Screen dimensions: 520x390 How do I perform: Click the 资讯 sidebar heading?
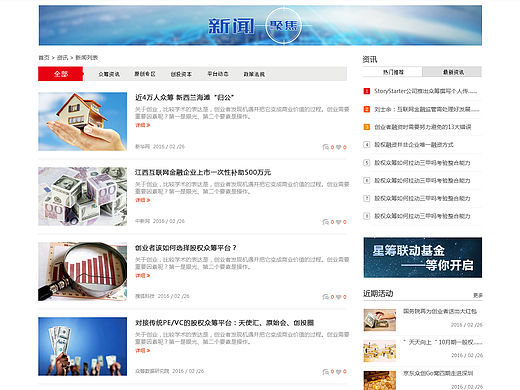click(x=370, y=59)
